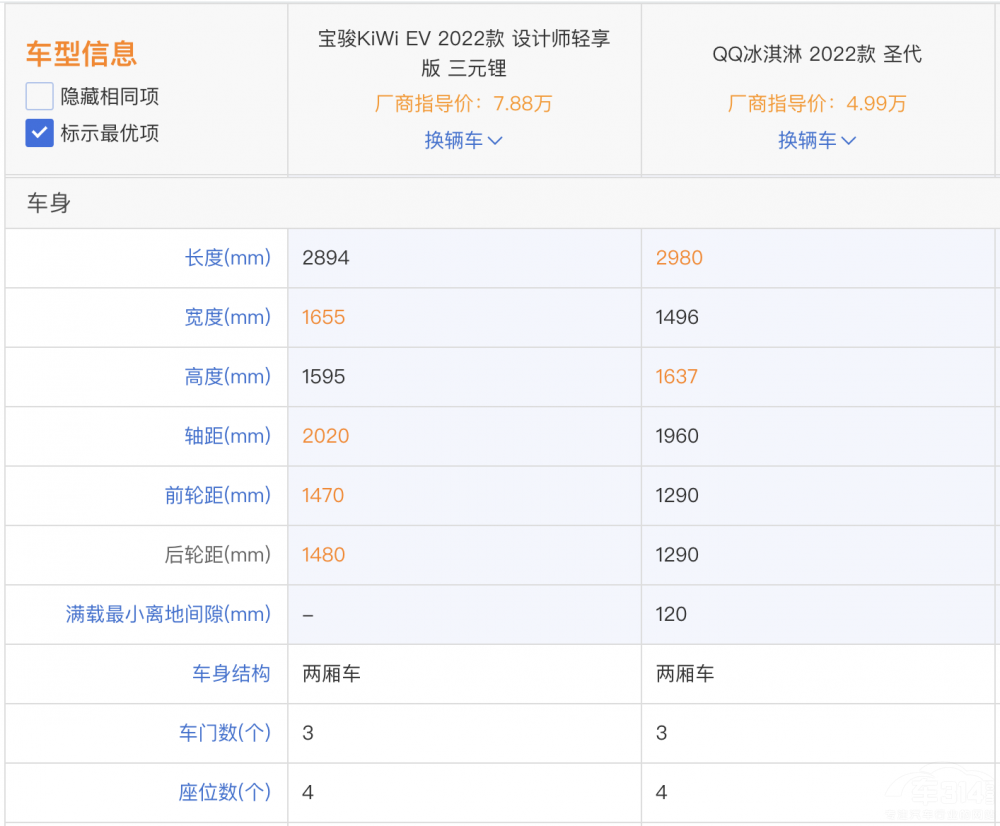Click the QQ冰淇淋 2022款 圣代 title
1000x826 pixels.
(817, 54)
